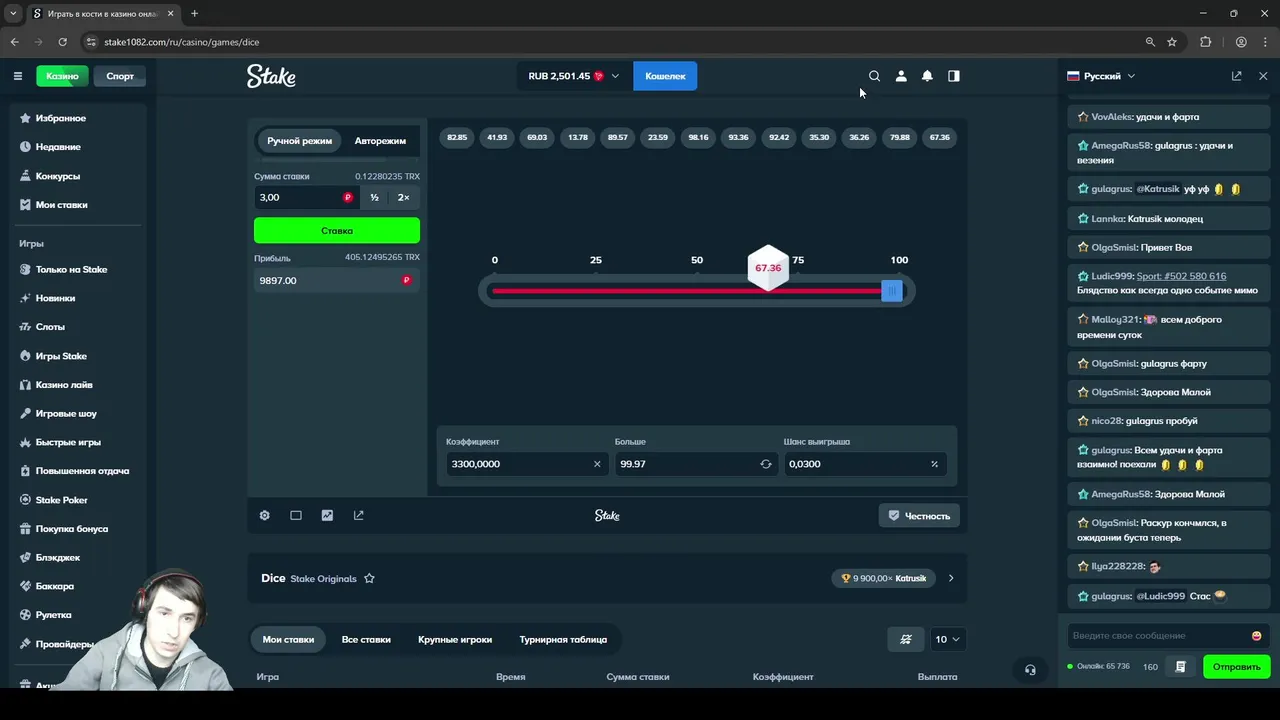The image size is (1280, 720).
Task: Send chat message with Отправить
Action: [1237, 666]
